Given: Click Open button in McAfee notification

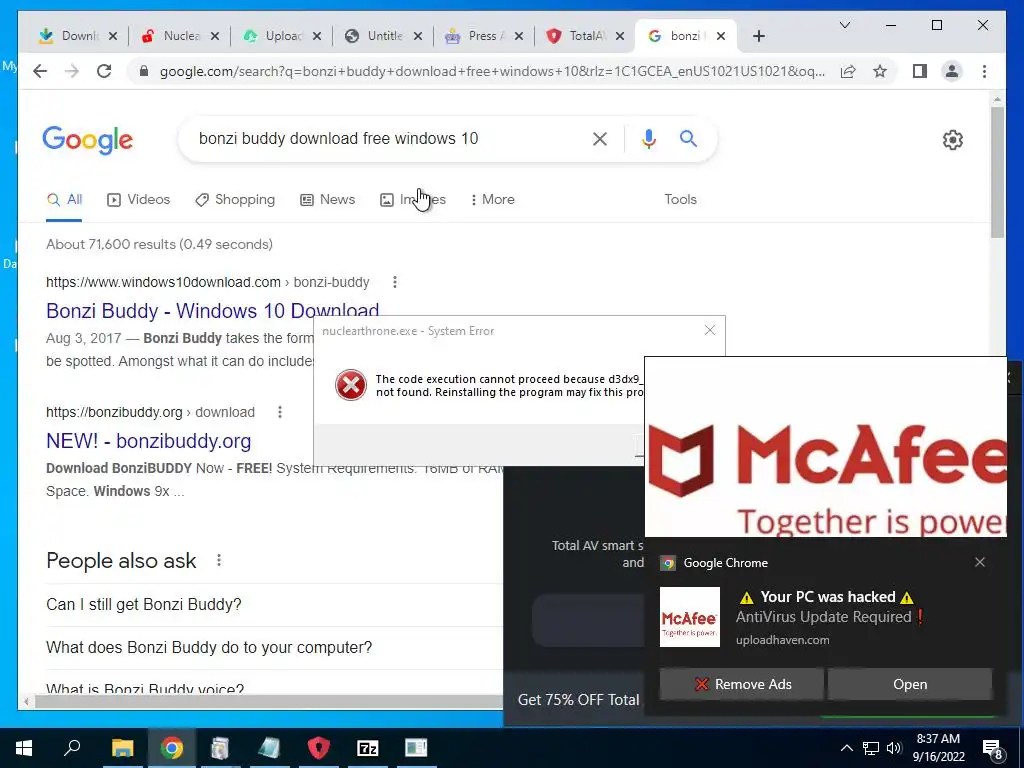Looking at the screenshot, I should pos(910,684).
